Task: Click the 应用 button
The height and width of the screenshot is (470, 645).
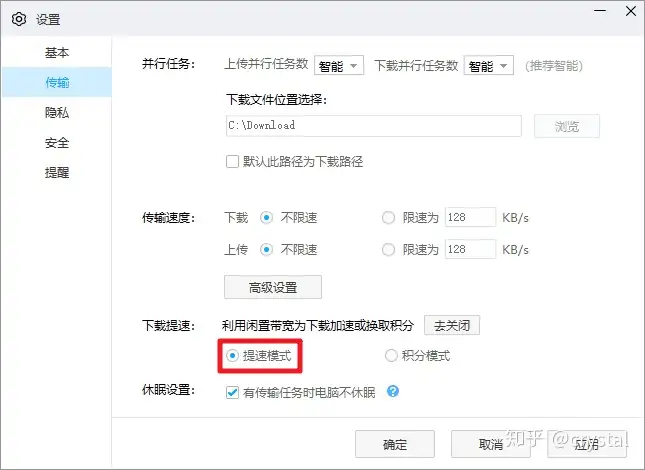Action: click(x=587, y=444)
